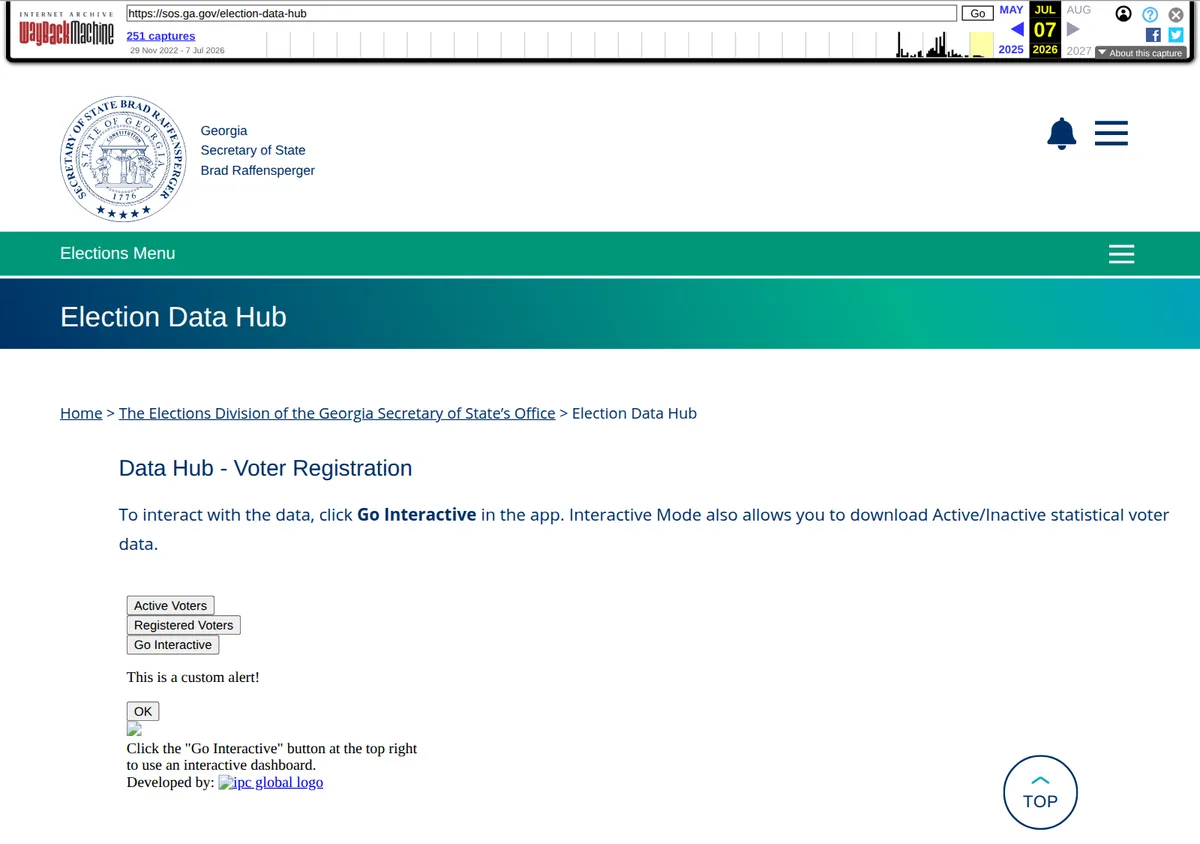Expand the Elections Menu hamburger icon

pyautogui.click(x=1121, y=254)
